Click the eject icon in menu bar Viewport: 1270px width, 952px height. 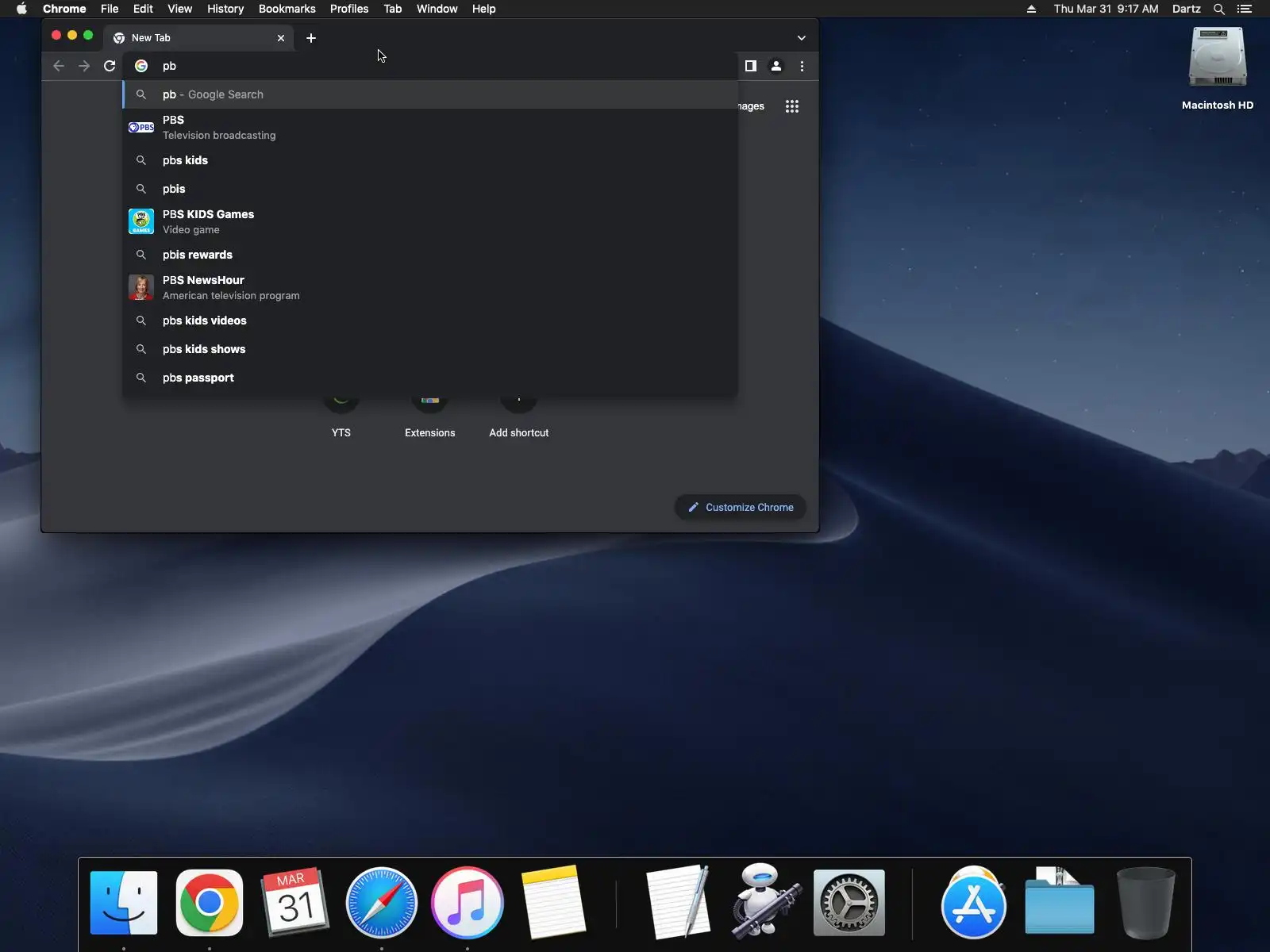click(1031, 9)
